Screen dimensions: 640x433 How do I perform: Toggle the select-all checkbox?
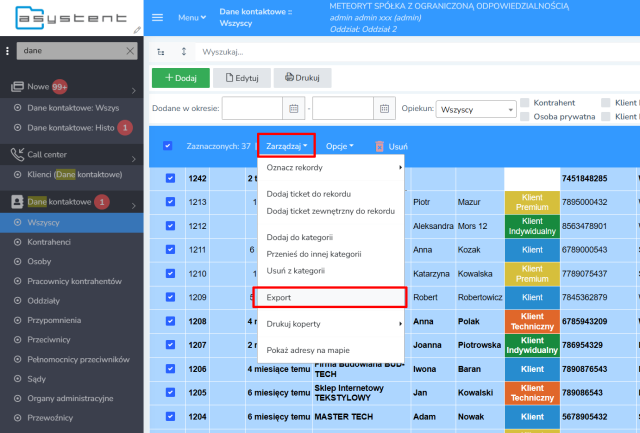pyautogui.click(x=167, y=146)
